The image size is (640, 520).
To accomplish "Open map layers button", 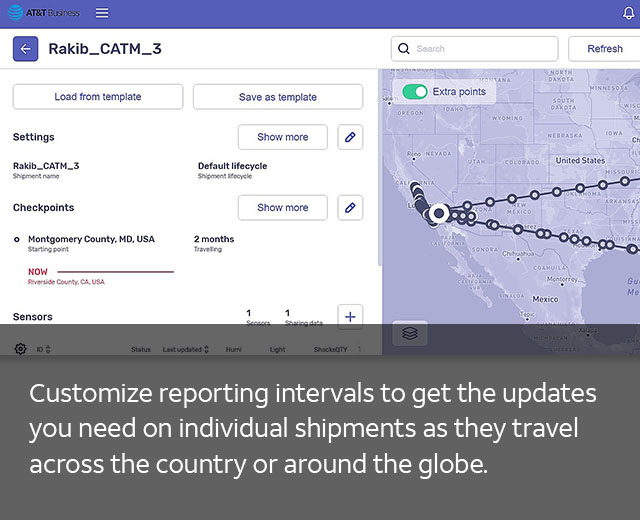I will pos(410,334).
